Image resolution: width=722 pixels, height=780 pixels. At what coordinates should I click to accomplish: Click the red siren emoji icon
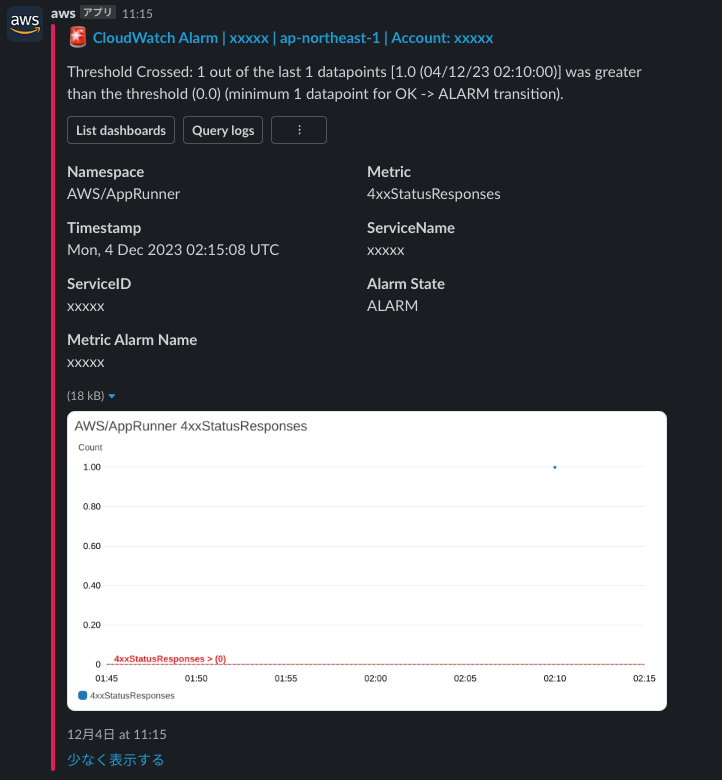tap(78, 38)
